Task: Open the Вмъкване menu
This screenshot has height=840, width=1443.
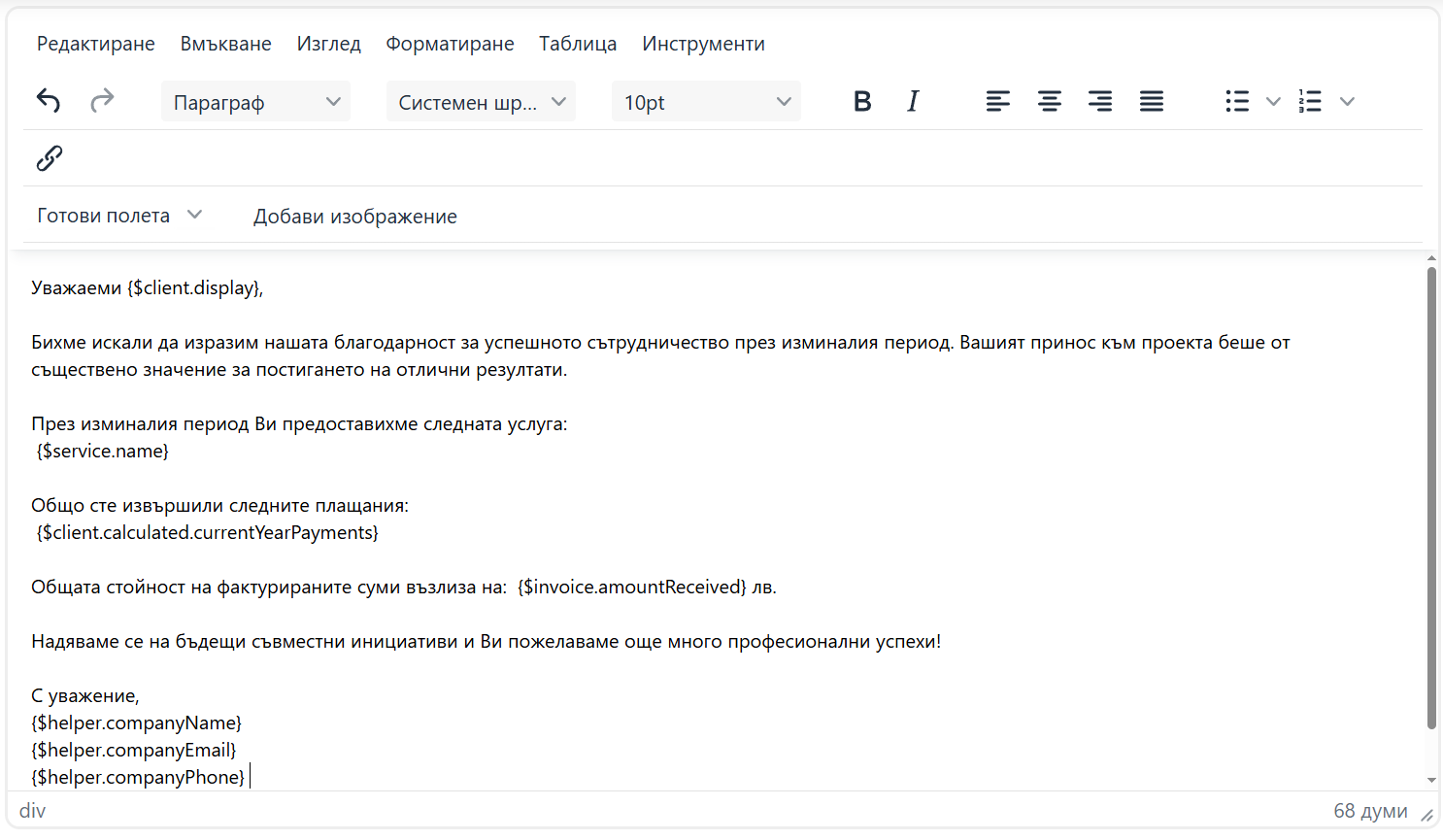Action: [226, 44]
